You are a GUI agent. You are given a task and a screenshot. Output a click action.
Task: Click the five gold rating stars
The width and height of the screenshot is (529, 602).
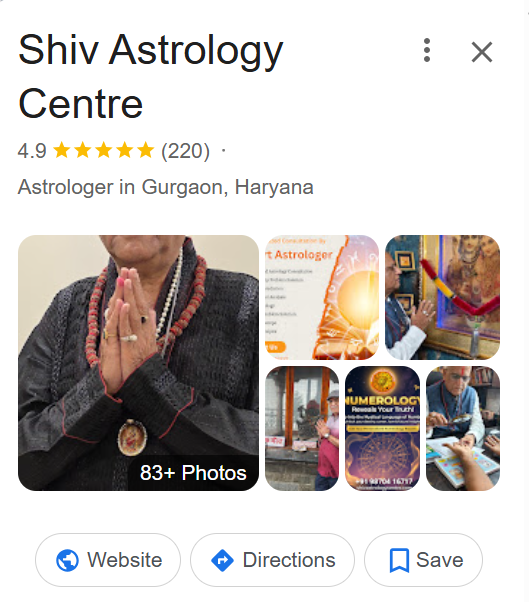click(104, 150)
